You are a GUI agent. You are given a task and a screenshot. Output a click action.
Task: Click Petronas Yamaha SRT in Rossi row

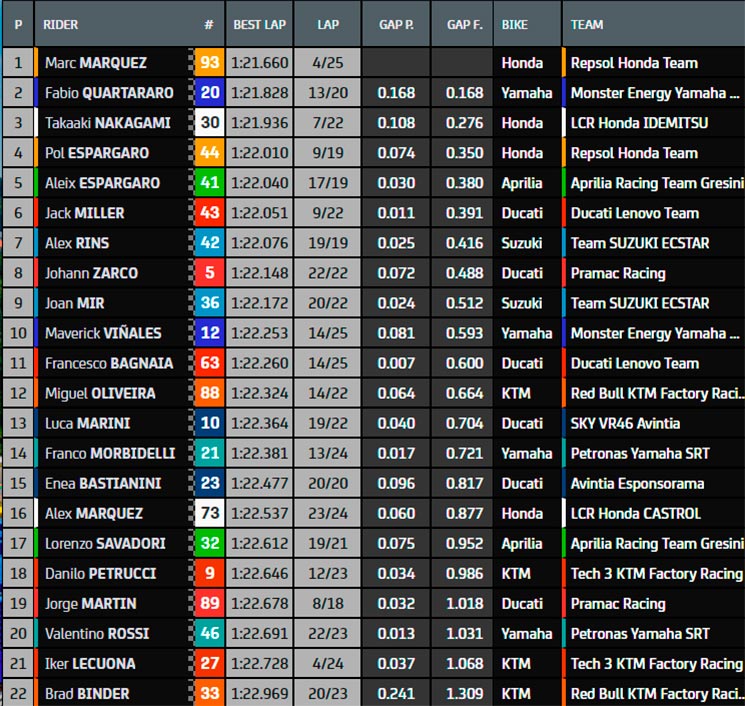pyautogui.click(x=640, y=633)
